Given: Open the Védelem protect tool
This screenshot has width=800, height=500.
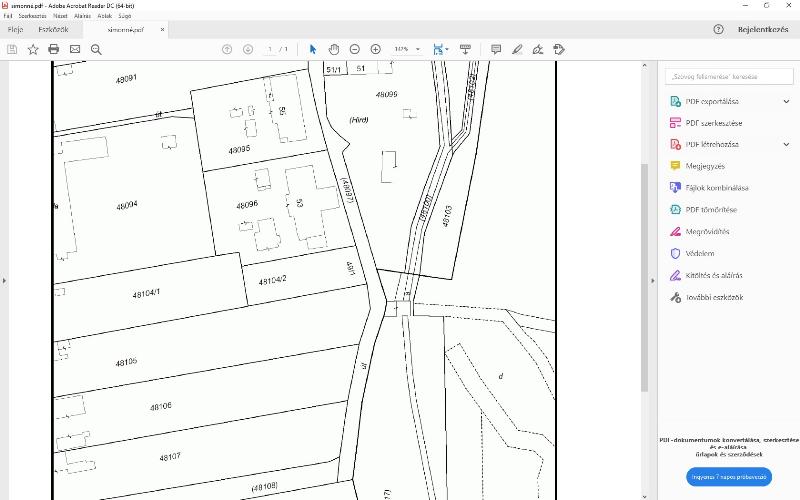Looking at the screenshot, I should pyautogui.click(x=699, y=253).
